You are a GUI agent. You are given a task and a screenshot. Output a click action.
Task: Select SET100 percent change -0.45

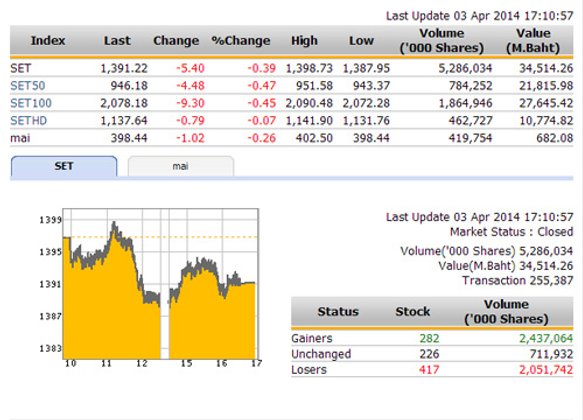tap(262, 103)
